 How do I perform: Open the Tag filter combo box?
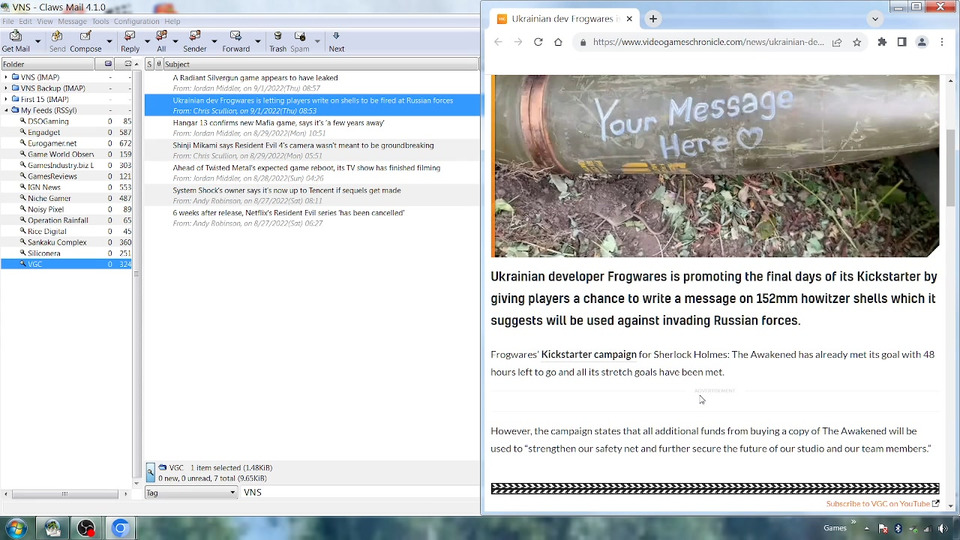(191, 492)
